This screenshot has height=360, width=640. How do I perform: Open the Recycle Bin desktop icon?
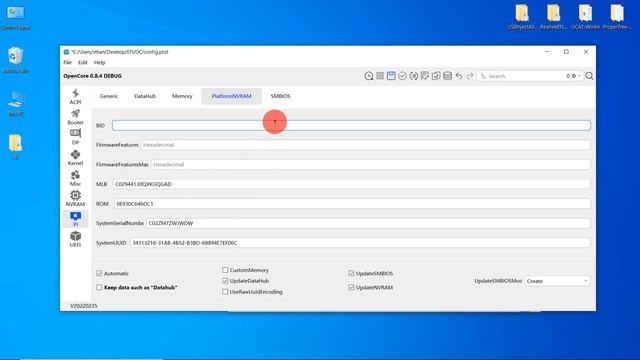pyautogui.click(x=16, y=60)
